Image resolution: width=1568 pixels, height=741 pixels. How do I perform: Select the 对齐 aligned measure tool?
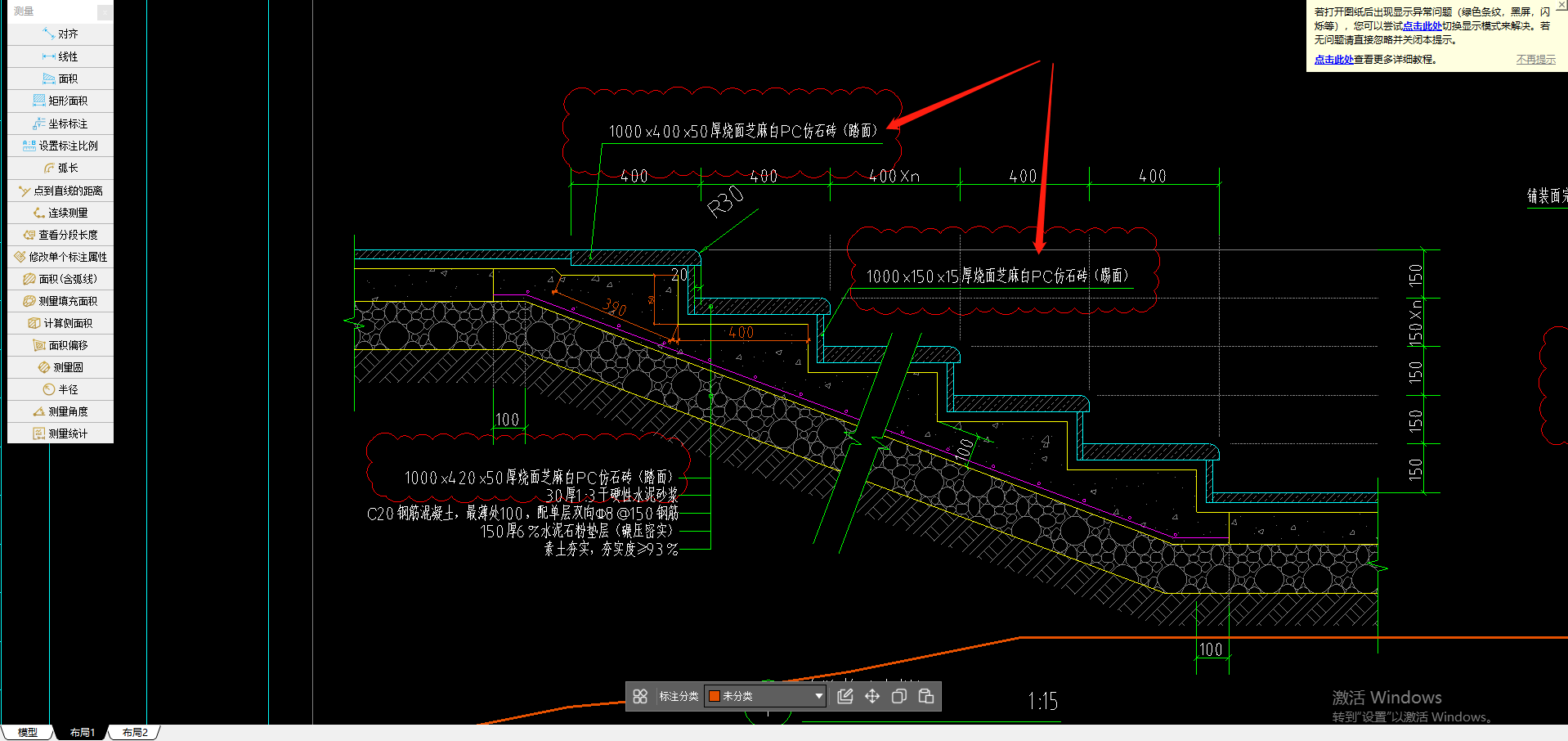click(x=60, y=34)
